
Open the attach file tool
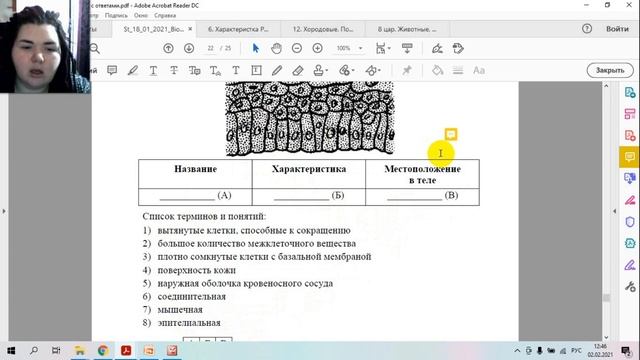click(346, 71)
